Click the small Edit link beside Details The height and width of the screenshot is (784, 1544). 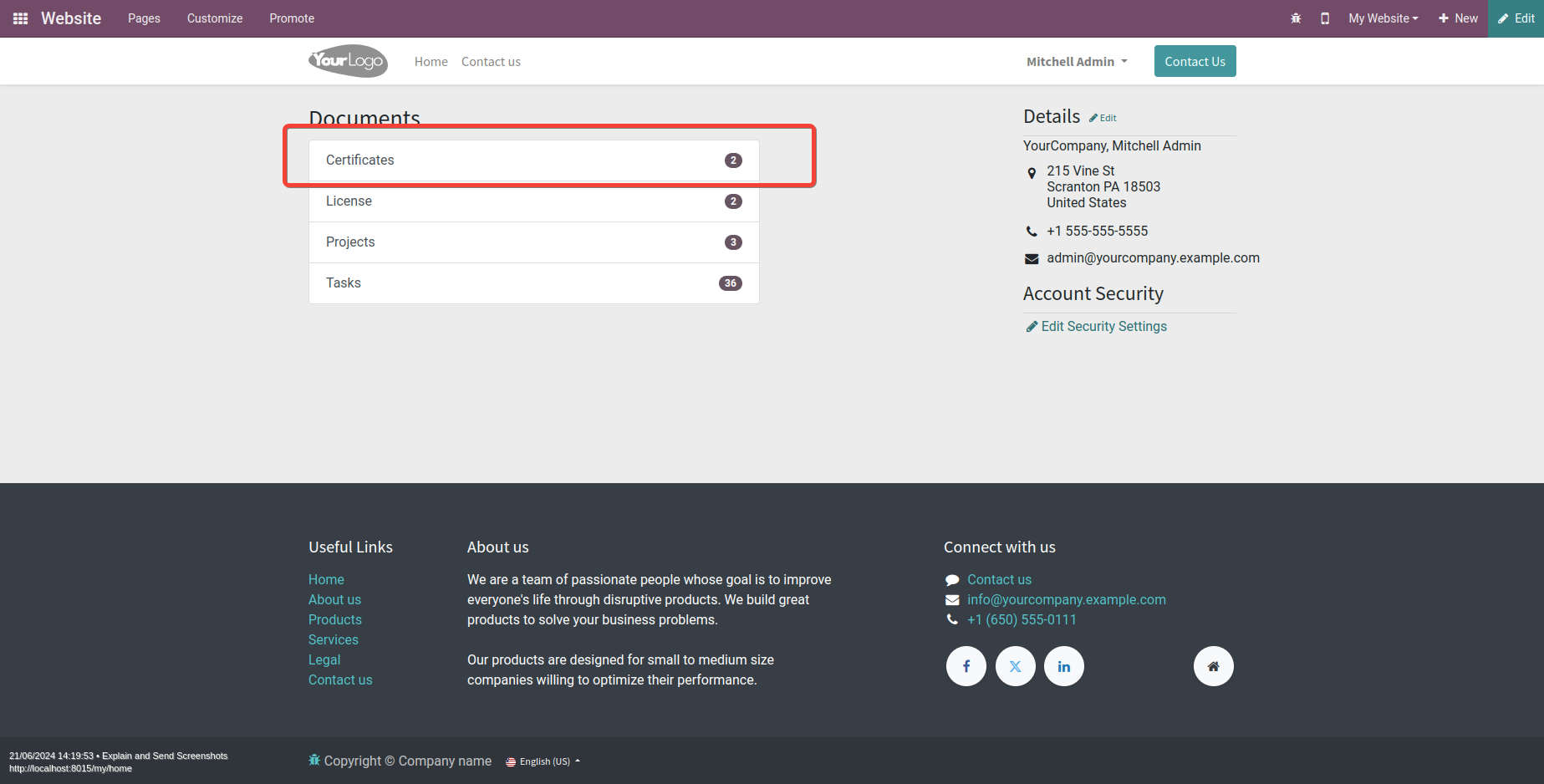(1103, 118)
